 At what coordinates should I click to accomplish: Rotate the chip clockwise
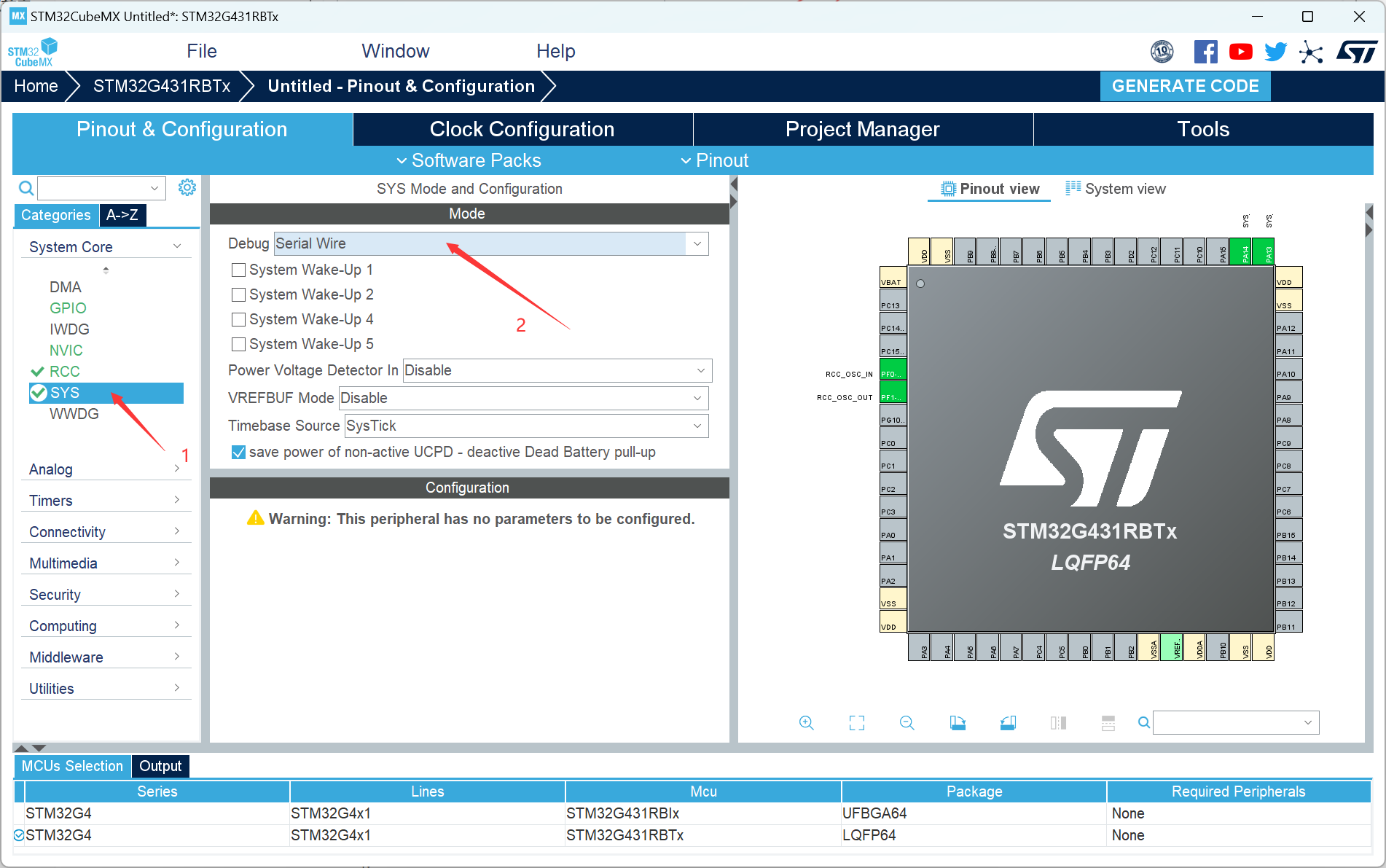(958, 723)
